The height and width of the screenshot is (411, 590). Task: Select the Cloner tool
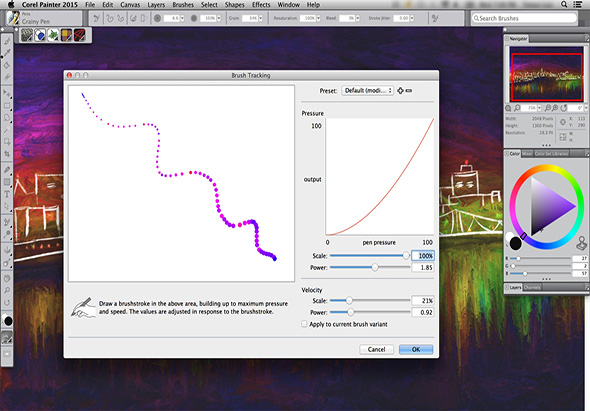pos(7,222)
